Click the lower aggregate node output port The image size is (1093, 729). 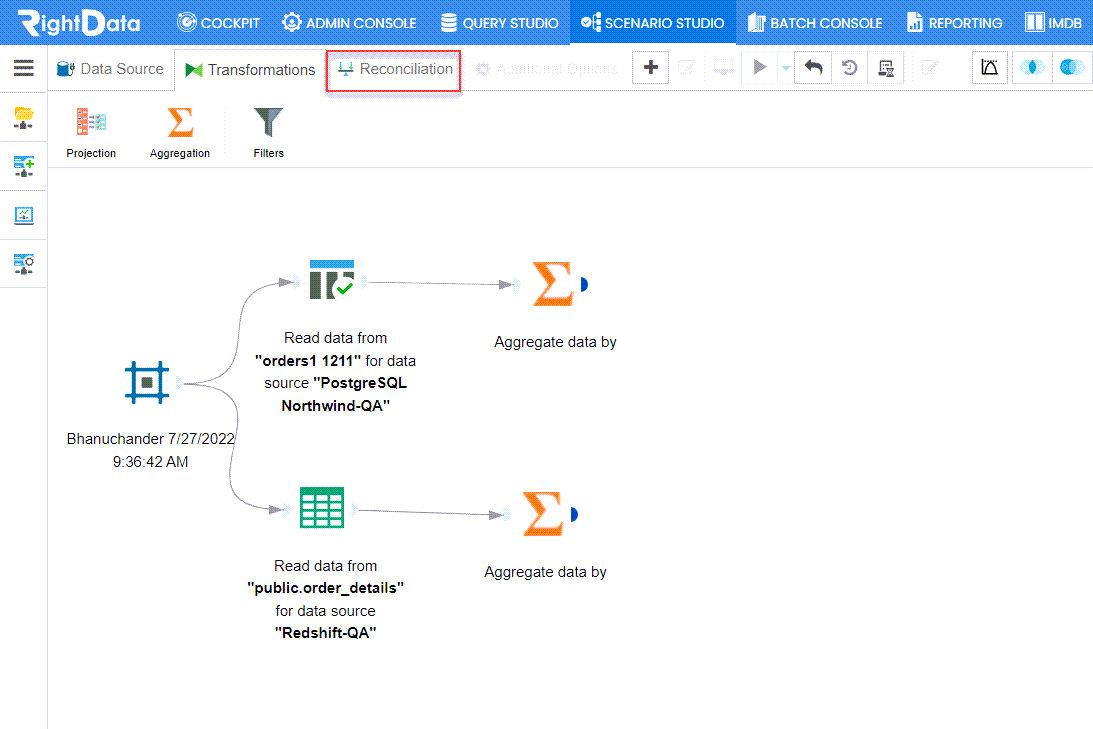point(574,514)
